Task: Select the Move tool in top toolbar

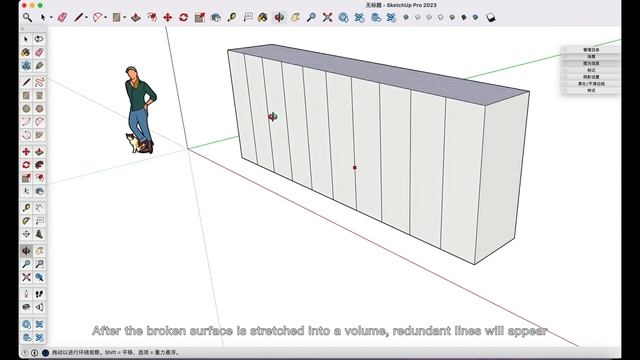Action: coord(167,17)
